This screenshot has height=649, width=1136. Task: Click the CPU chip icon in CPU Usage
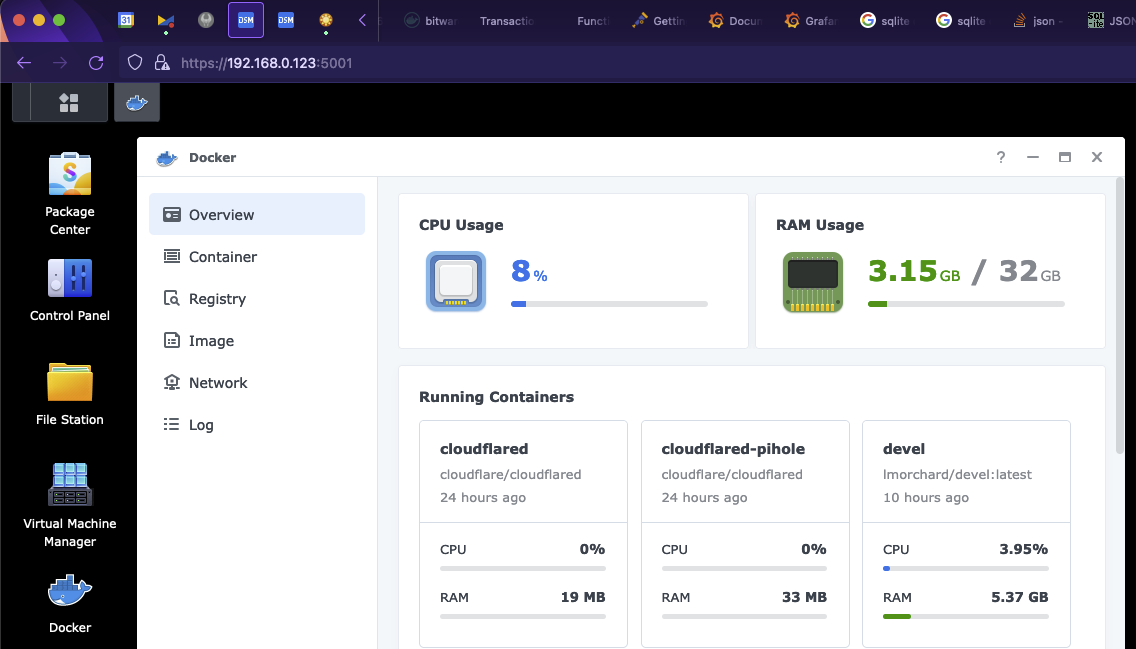pos(456,281)
